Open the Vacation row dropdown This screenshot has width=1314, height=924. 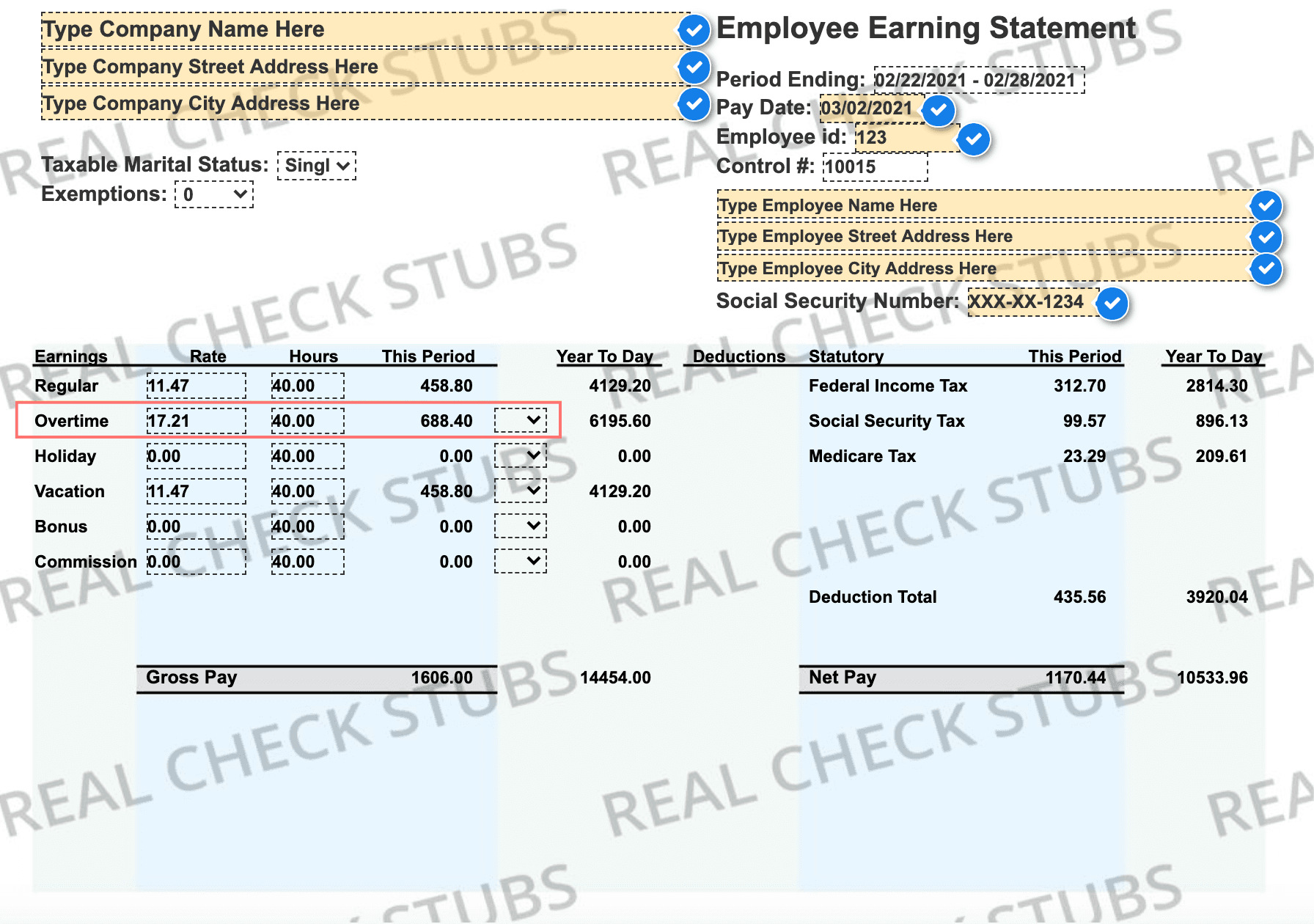pyautogui.click(x=521, y=491)
